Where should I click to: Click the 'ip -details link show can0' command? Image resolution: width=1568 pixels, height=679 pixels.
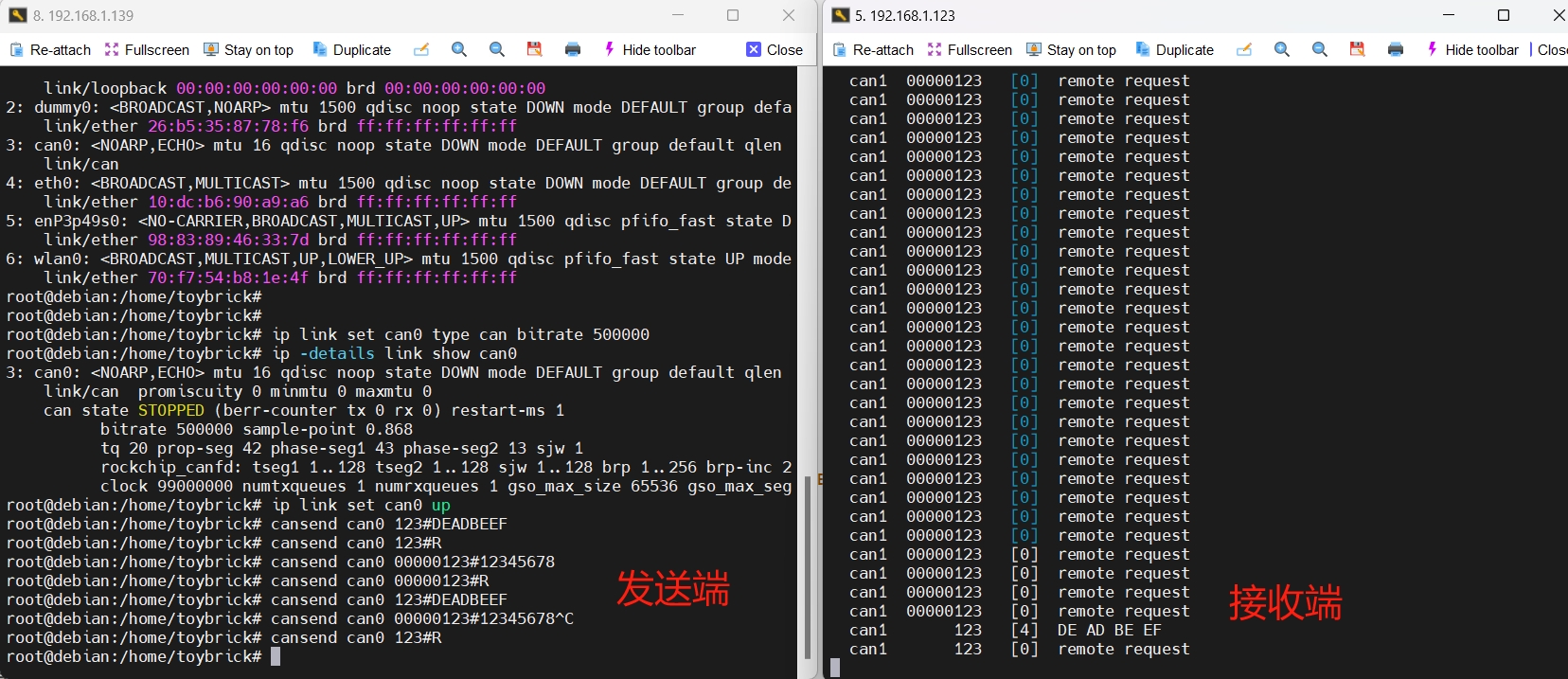pos(394,353)
